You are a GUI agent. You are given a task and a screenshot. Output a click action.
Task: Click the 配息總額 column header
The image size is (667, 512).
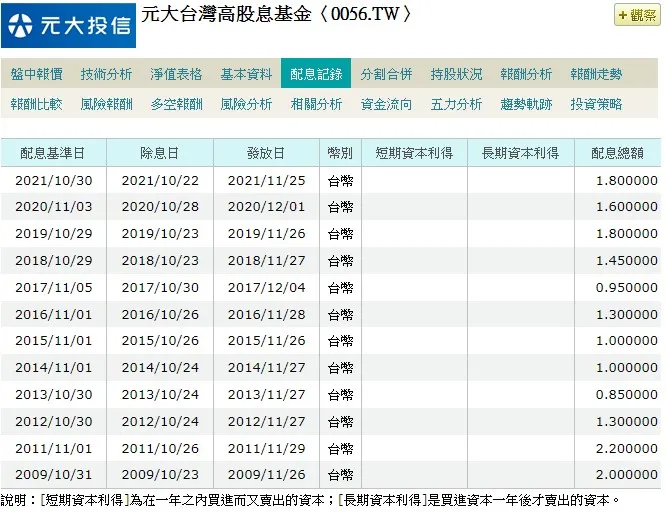pyautogui.click(x=618, y=153)
